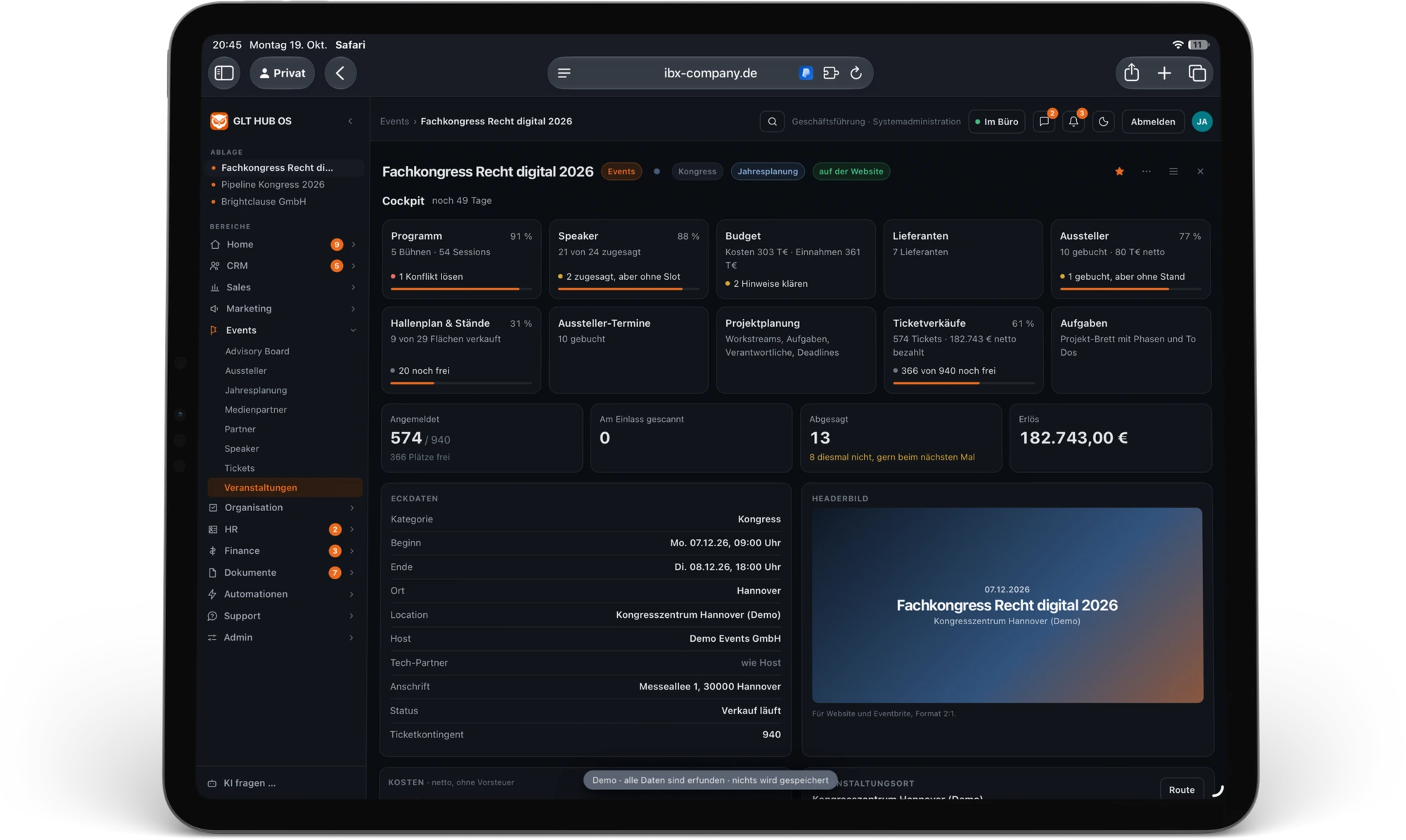Image resolution: width=1406 pixels, height=840 pixels.
Task: Collapse the sidebar with the header chevron
Action: (x=350, y=122)
